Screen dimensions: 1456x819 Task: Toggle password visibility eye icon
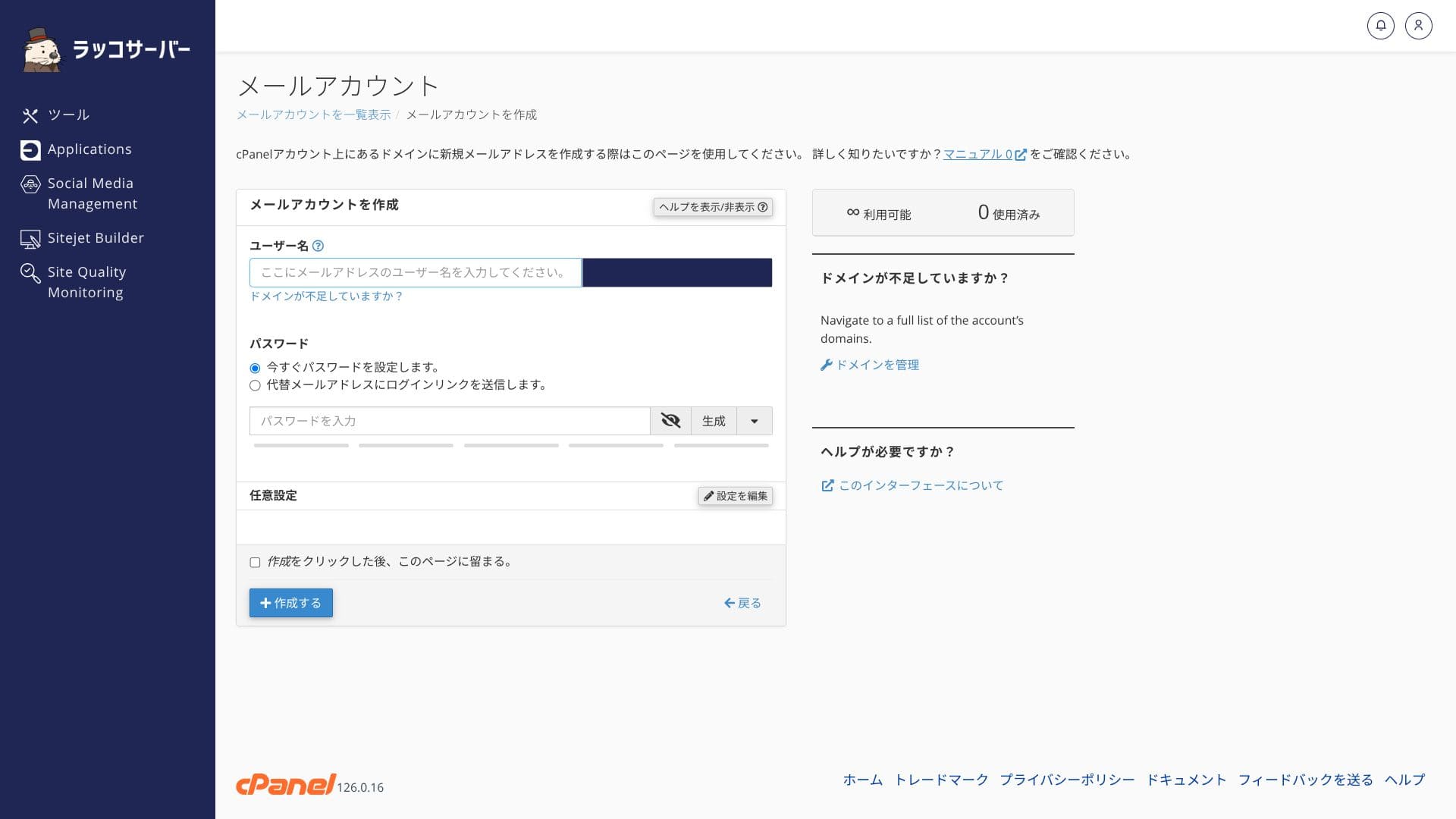(670, 421)
